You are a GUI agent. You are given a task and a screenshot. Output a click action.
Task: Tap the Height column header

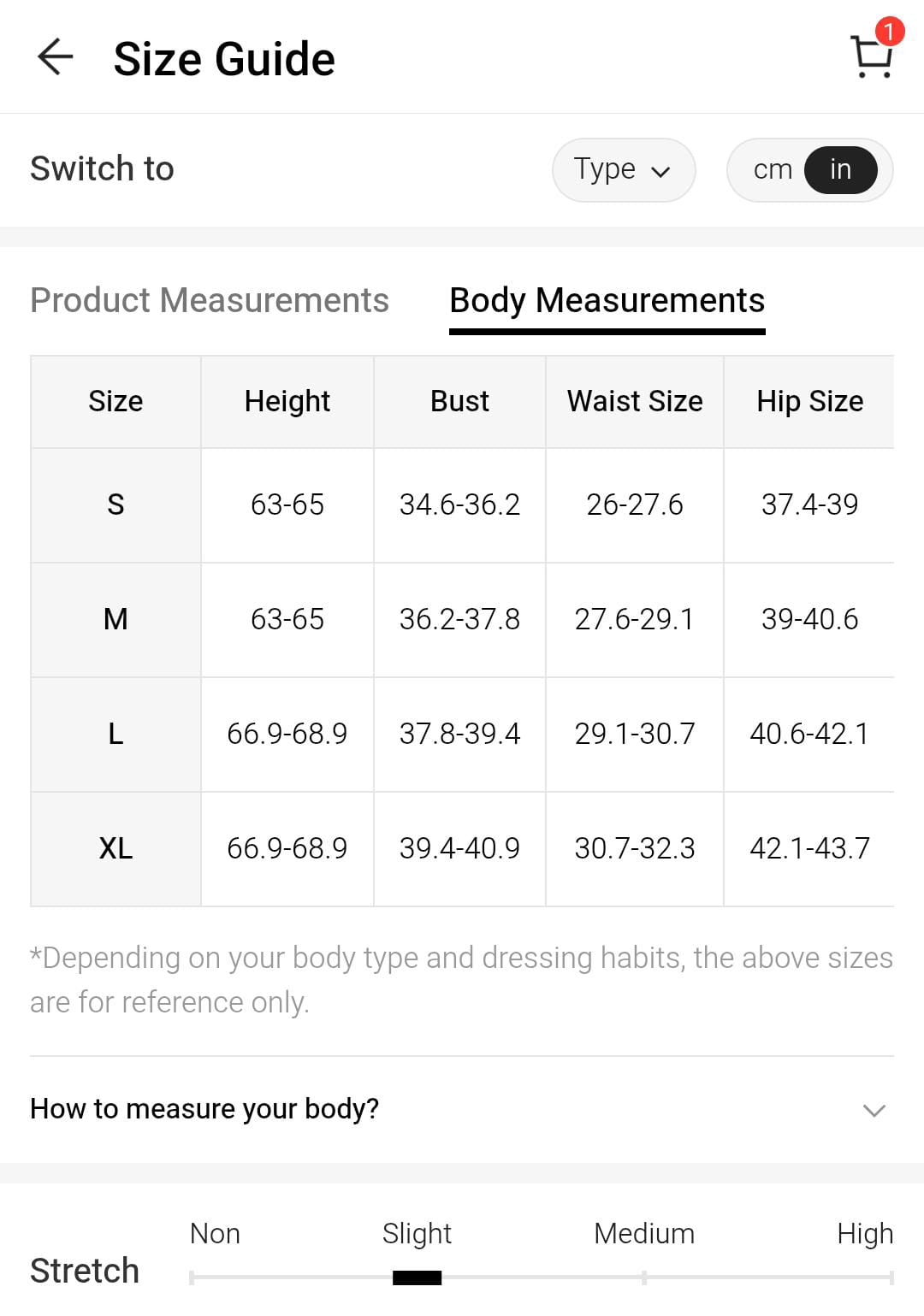[287, 401]
